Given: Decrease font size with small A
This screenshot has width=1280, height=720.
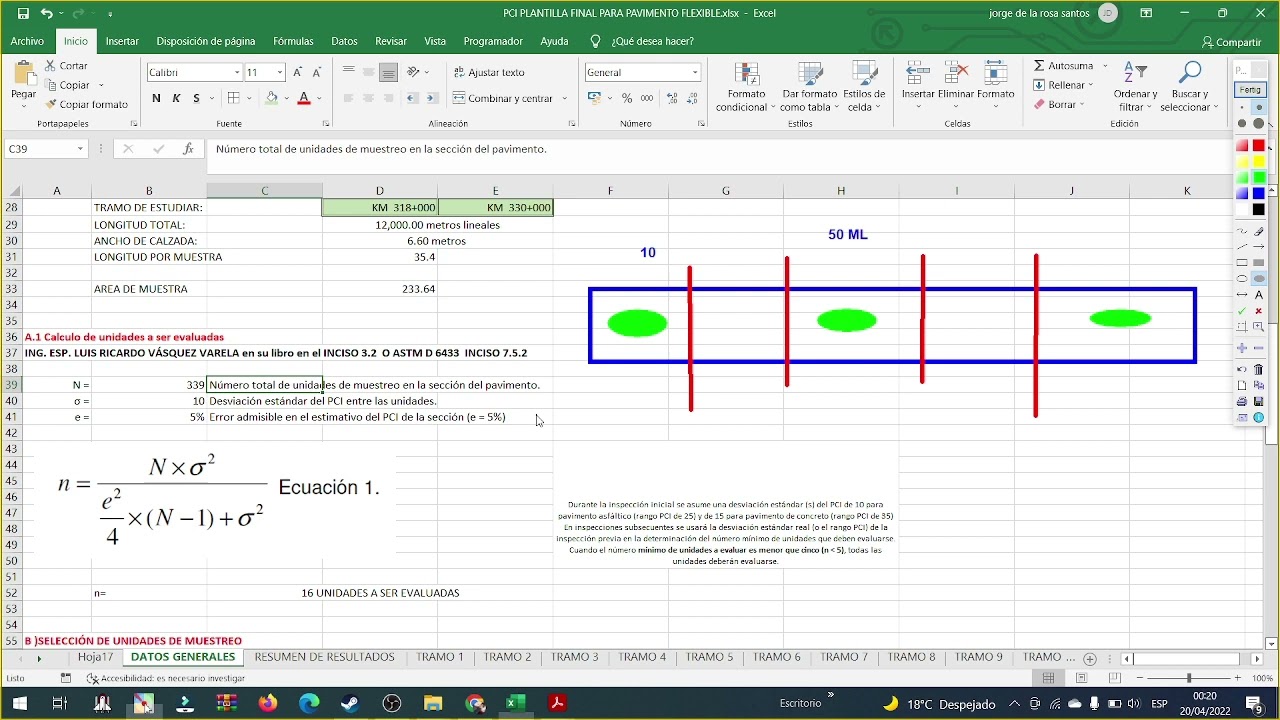Looking at the screenshot, I should click(317, 72).
